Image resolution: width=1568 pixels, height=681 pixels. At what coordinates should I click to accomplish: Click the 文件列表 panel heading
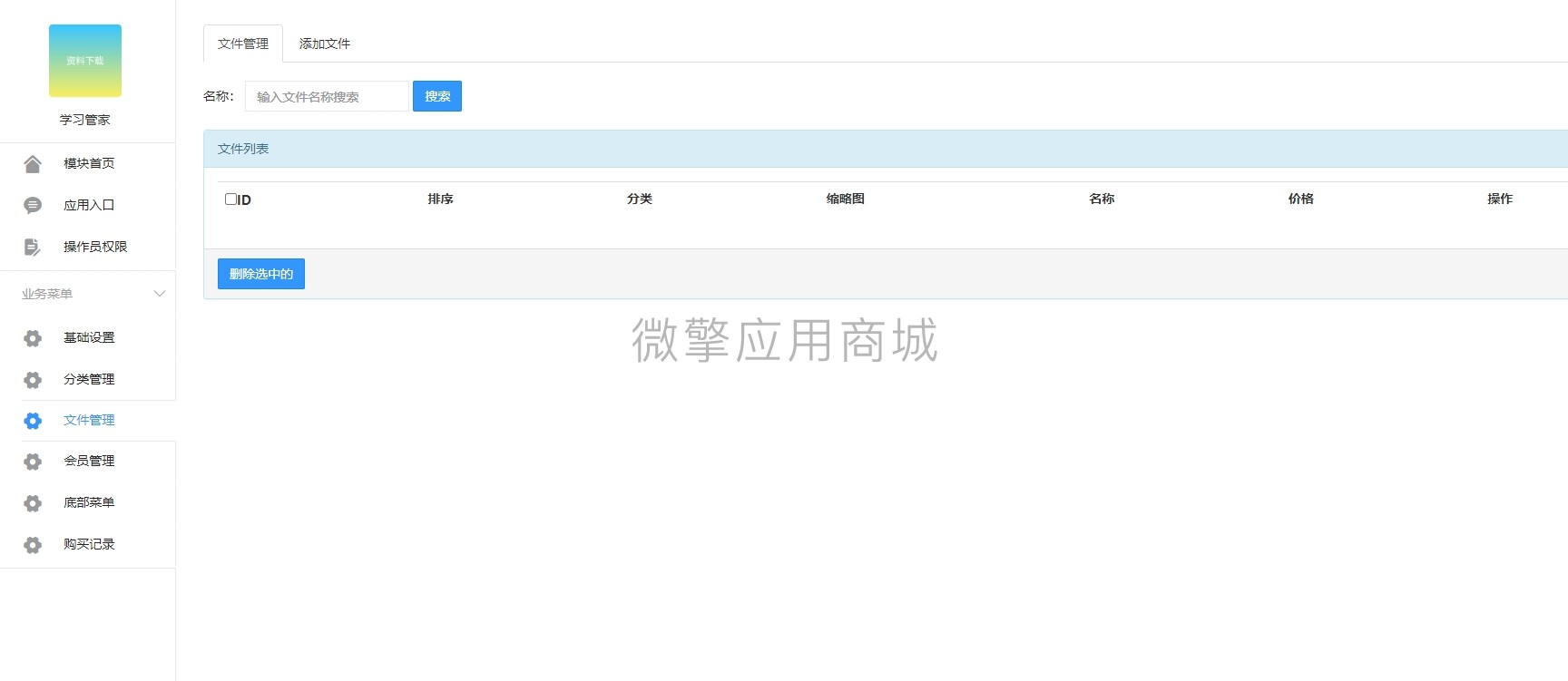(243, 149)
